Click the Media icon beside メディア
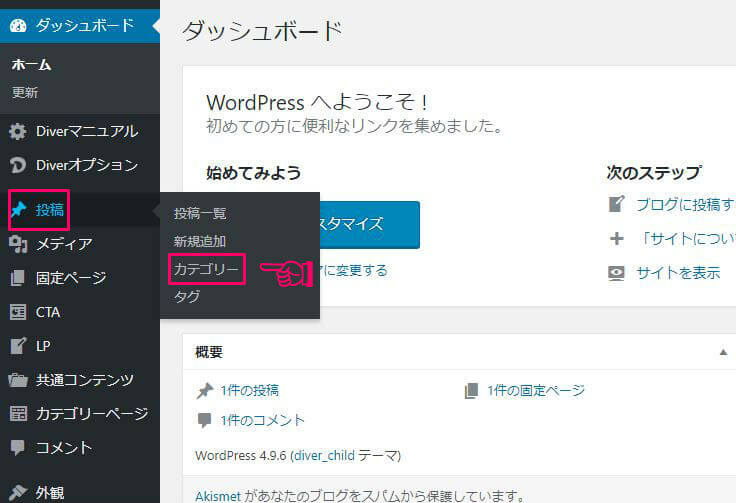 [18, 244]
